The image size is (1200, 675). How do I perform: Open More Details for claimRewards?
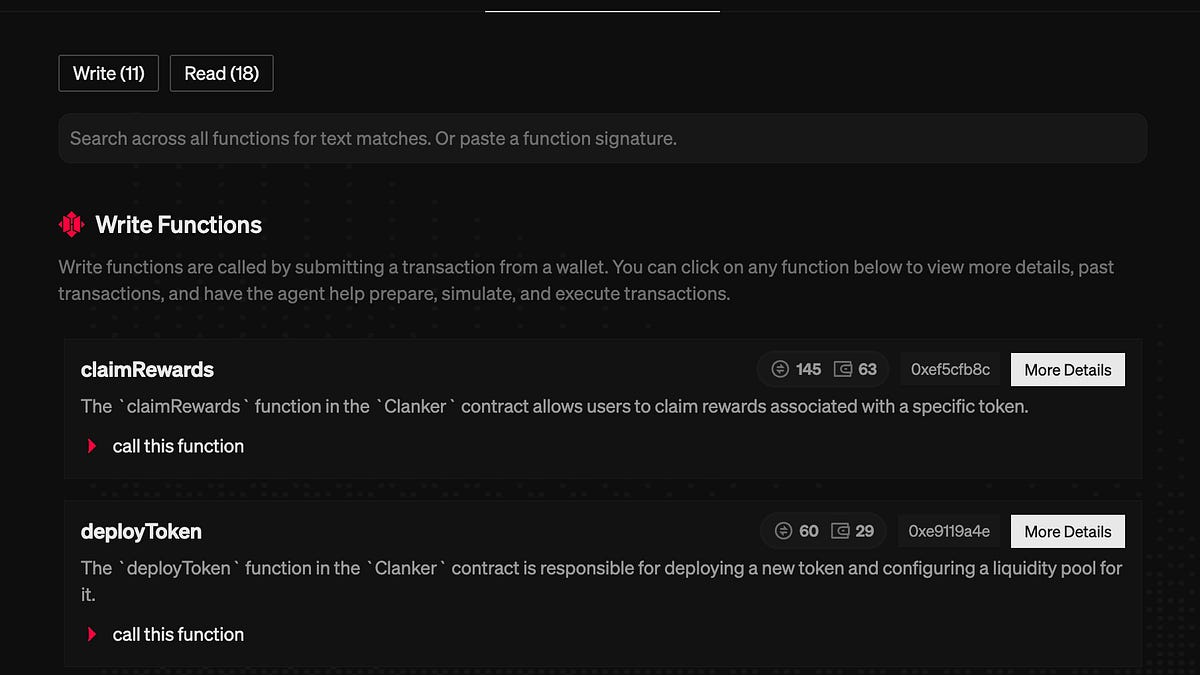[x=1067, y=369]
